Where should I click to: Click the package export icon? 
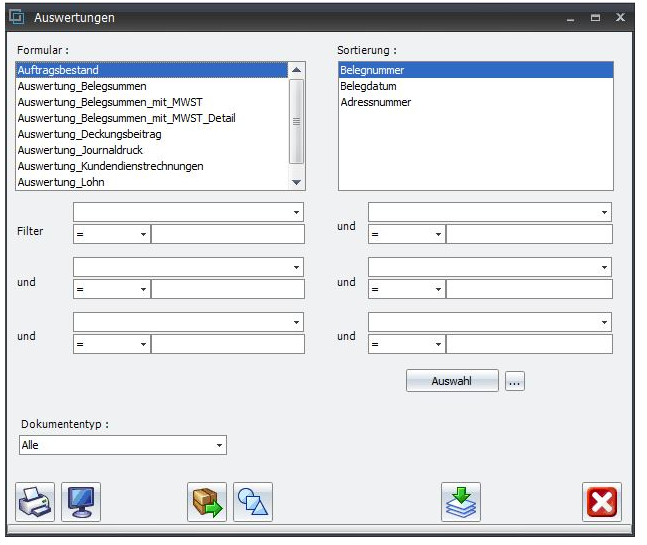(207, 501)
